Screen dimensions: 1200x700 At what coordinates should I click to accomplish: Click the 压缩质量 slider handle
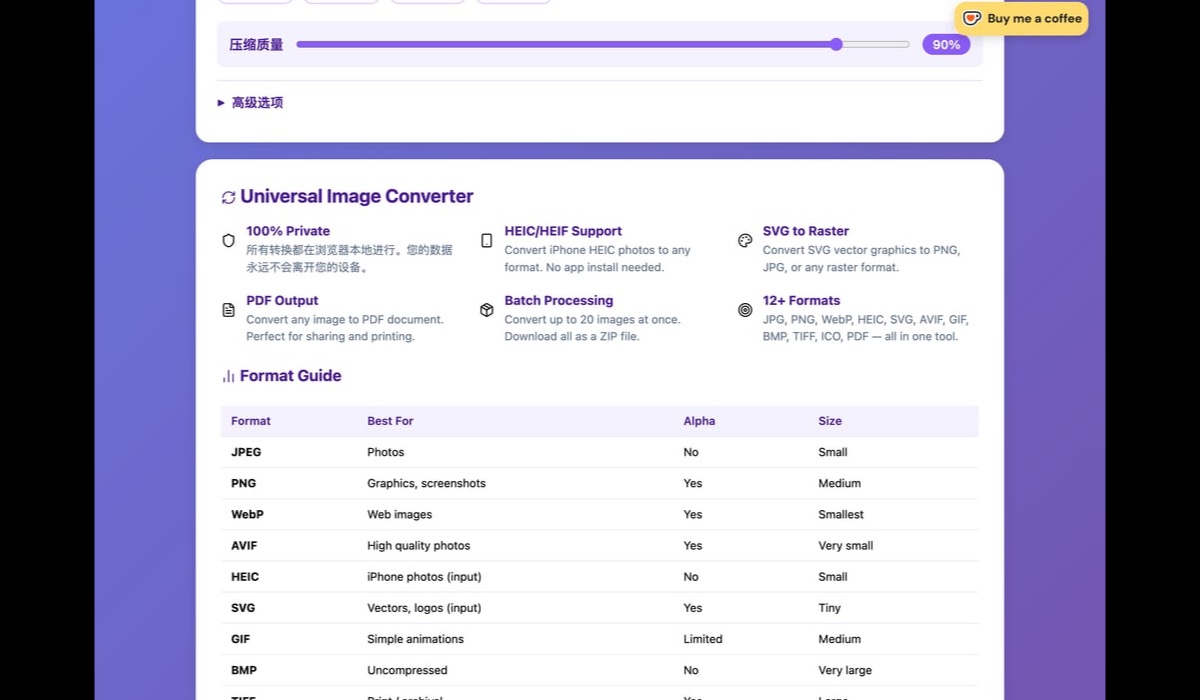[x=836, y=44]
